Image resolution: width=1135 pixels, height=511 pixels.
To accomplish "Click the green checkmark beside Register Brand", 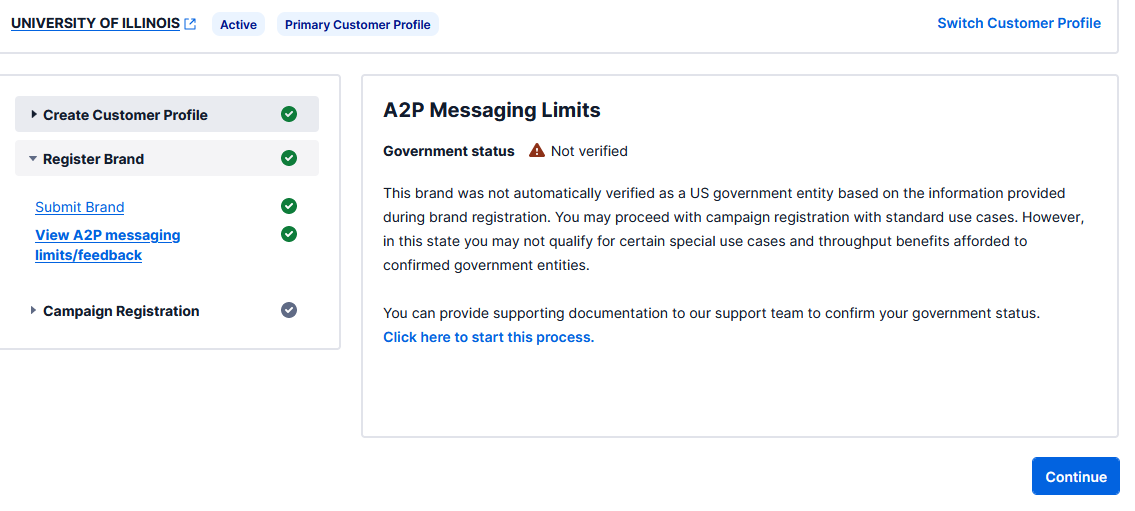I will click(x=289, y=158).
